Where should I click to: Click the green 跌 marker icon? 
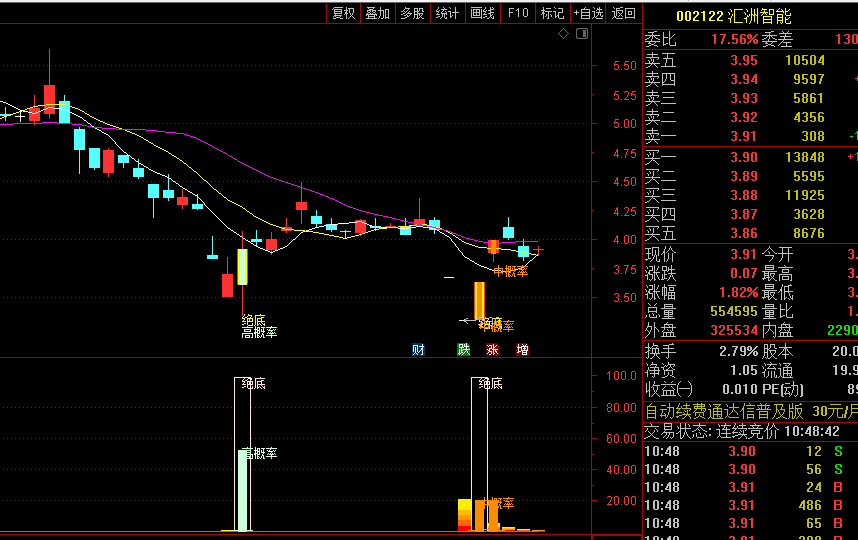[463, 349]
